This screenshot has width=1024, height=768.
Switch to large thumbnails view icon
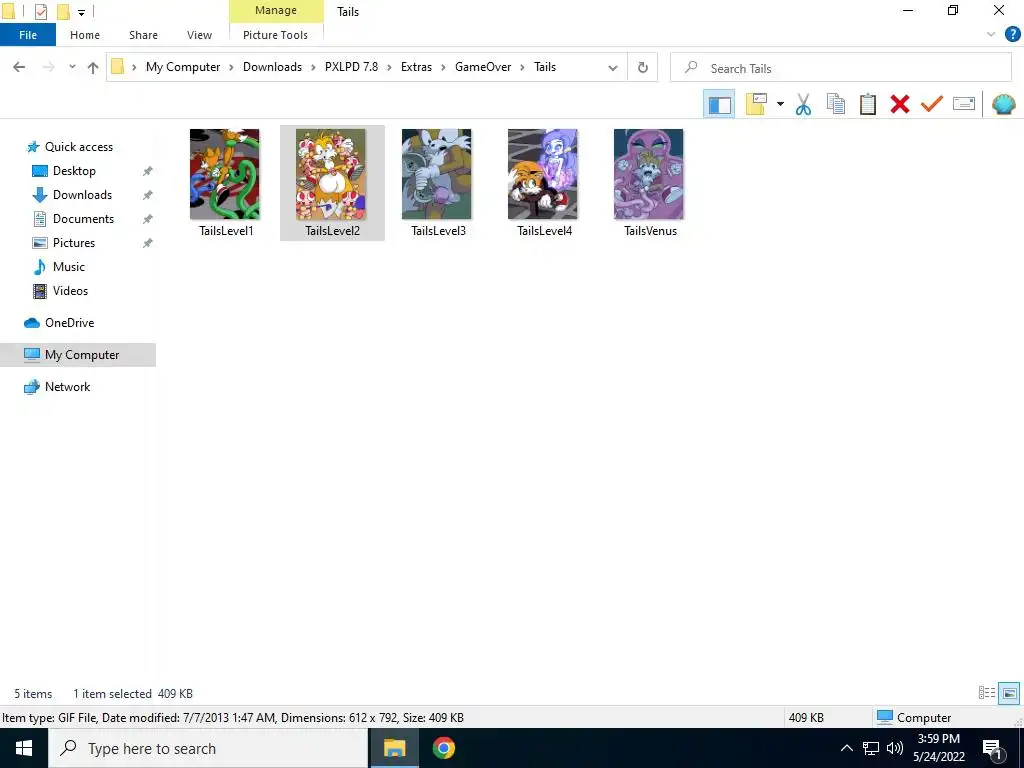1009,693
